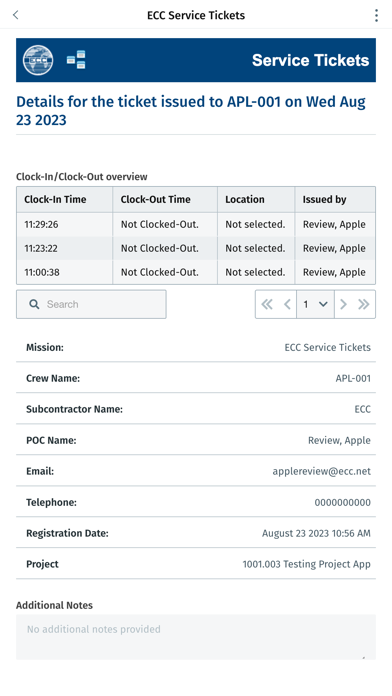Select the 11:29:26 clock-in row
The width and height of the screenshot is (392, 696).
196,224
